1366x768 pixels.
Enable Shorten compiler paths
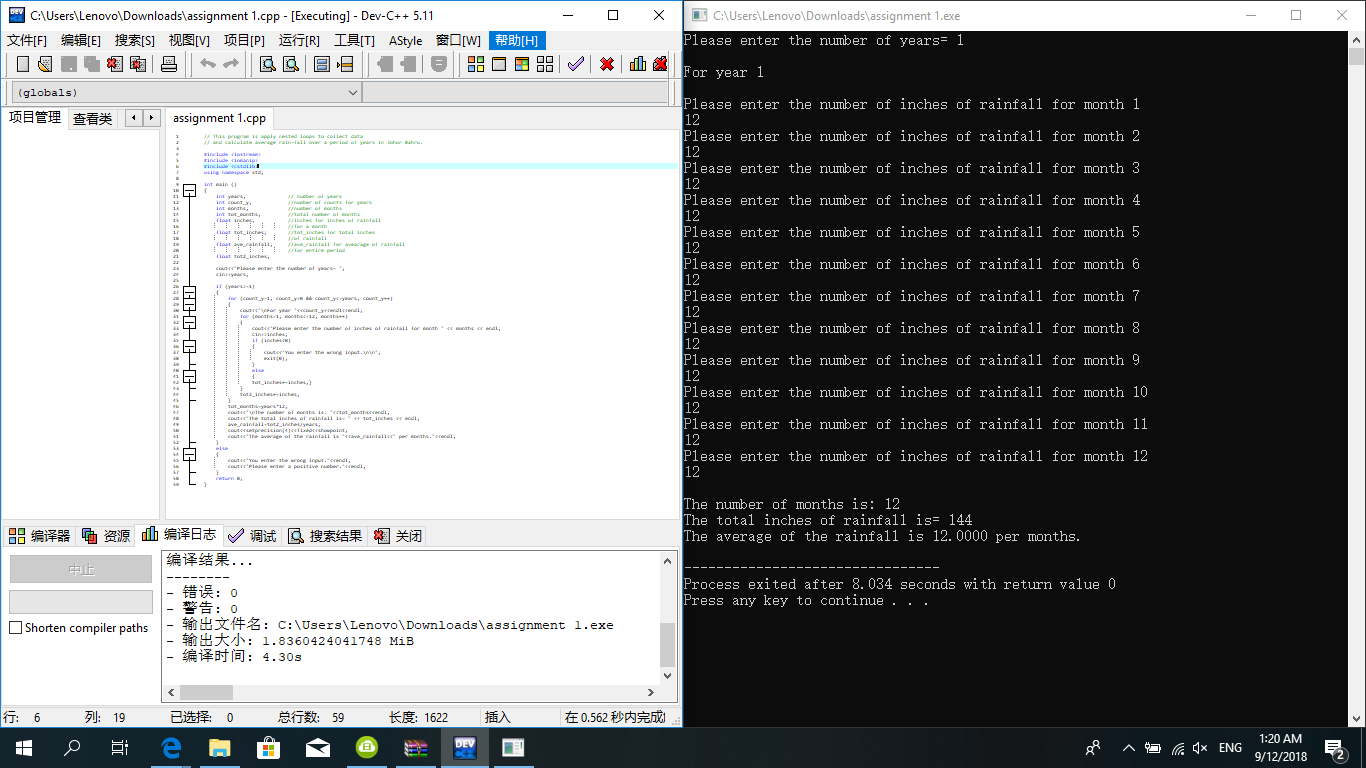click(x=15, y=628)
